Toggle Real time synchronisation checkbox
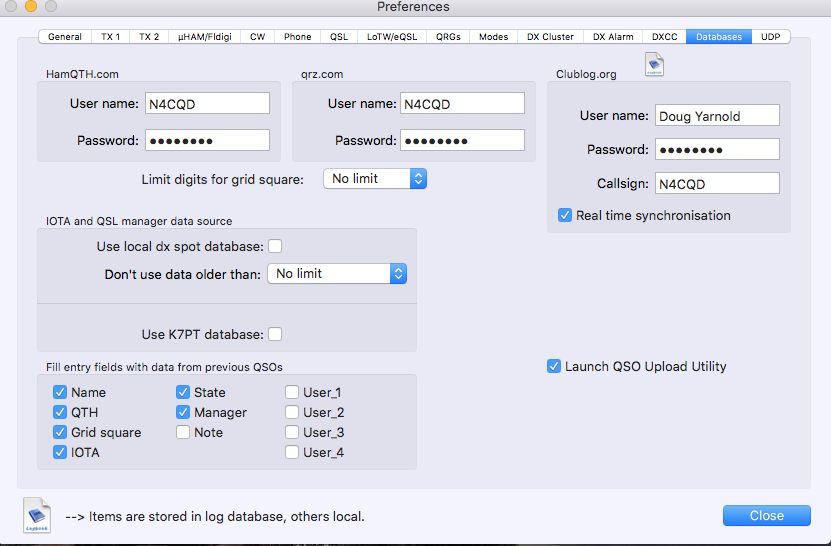 pyautogui.click(x=565, y=215)
